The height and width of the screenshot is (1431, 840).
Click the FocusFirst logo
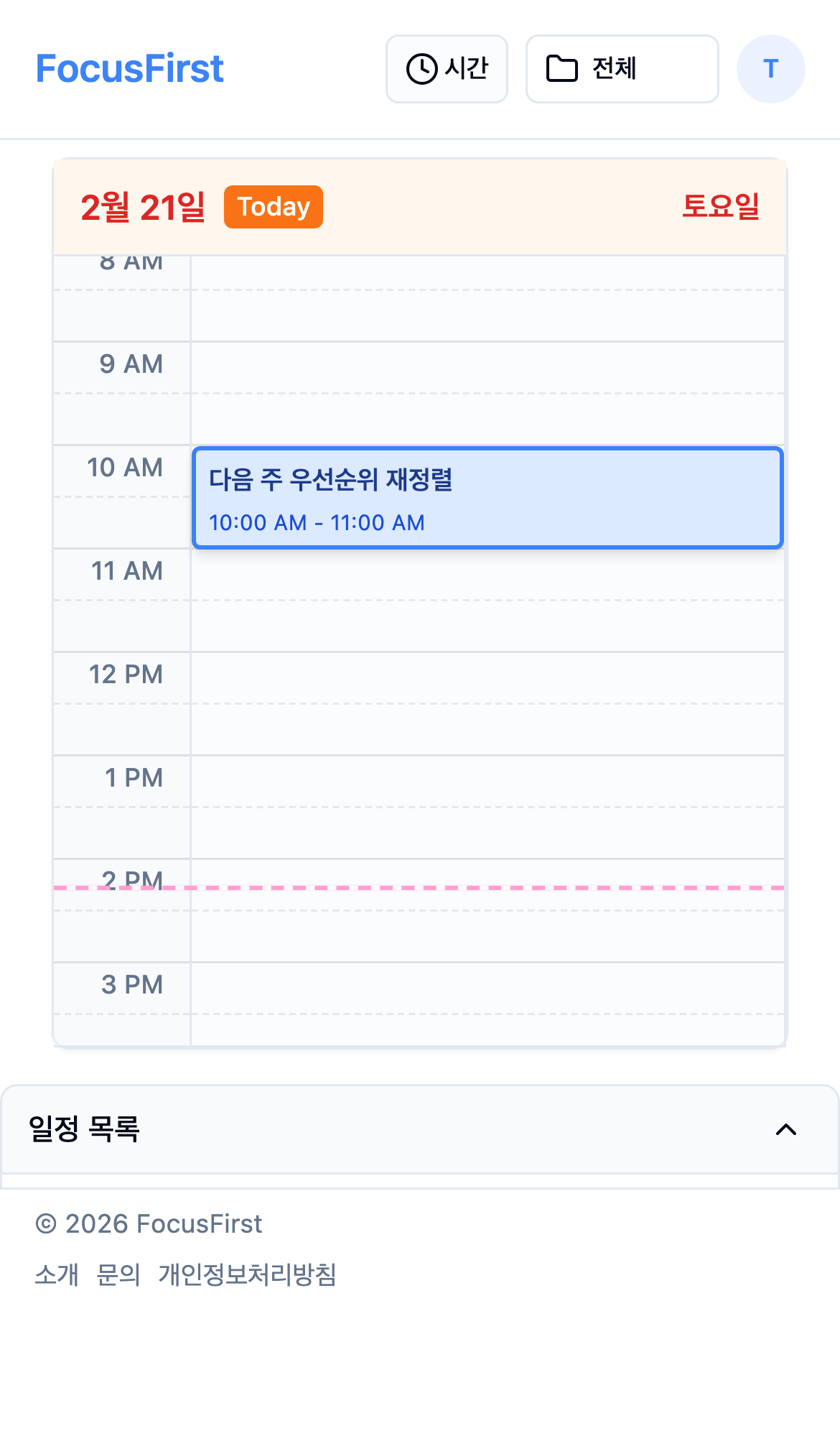tap(131, 68)
